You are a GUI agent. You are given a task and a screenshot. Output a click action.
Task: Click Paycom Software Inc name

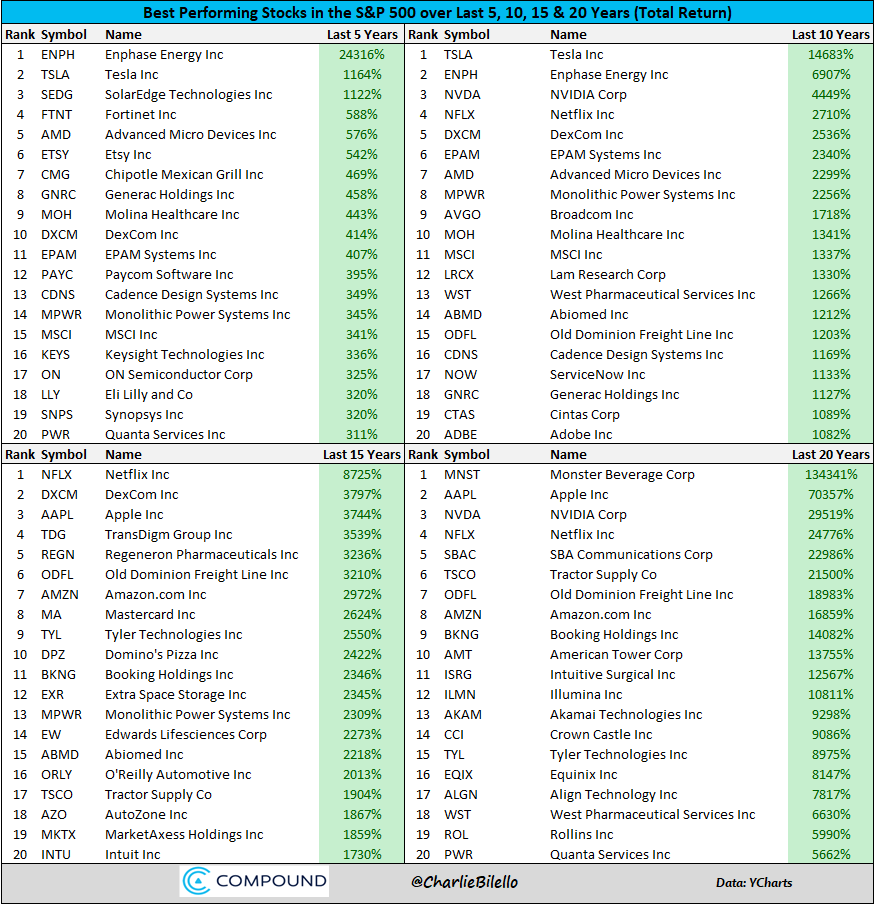pyautogui.click(x=169, y=275)
